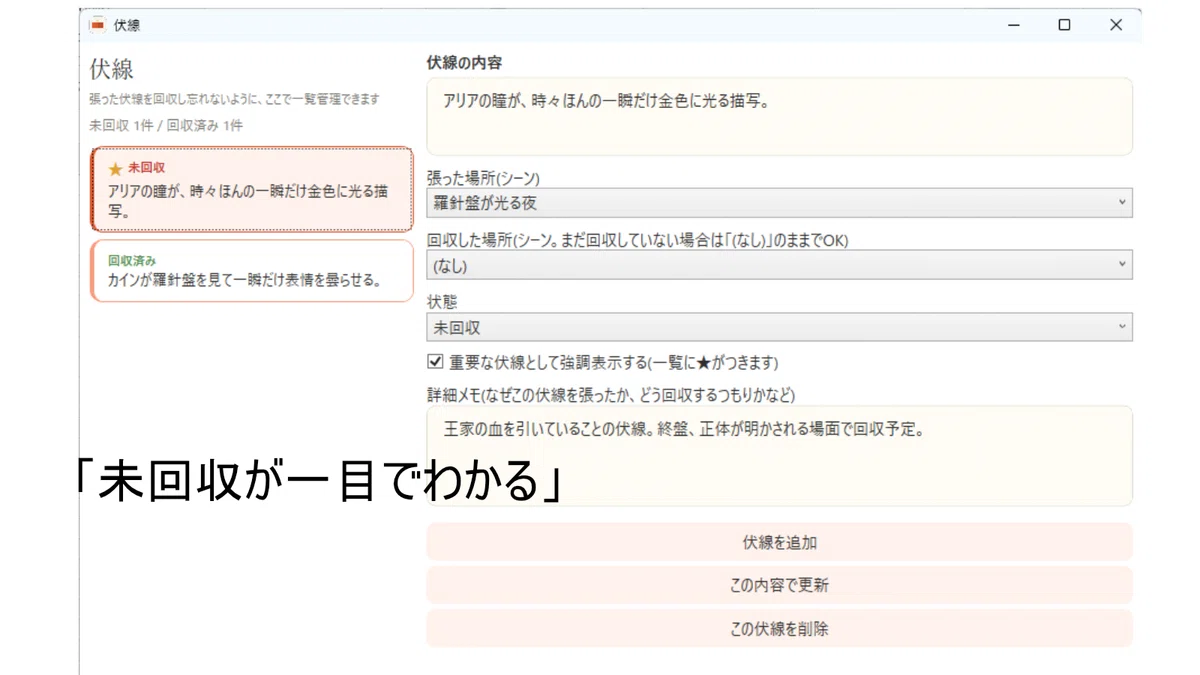Click the 伏線の内容 label

tap(464, 63)
